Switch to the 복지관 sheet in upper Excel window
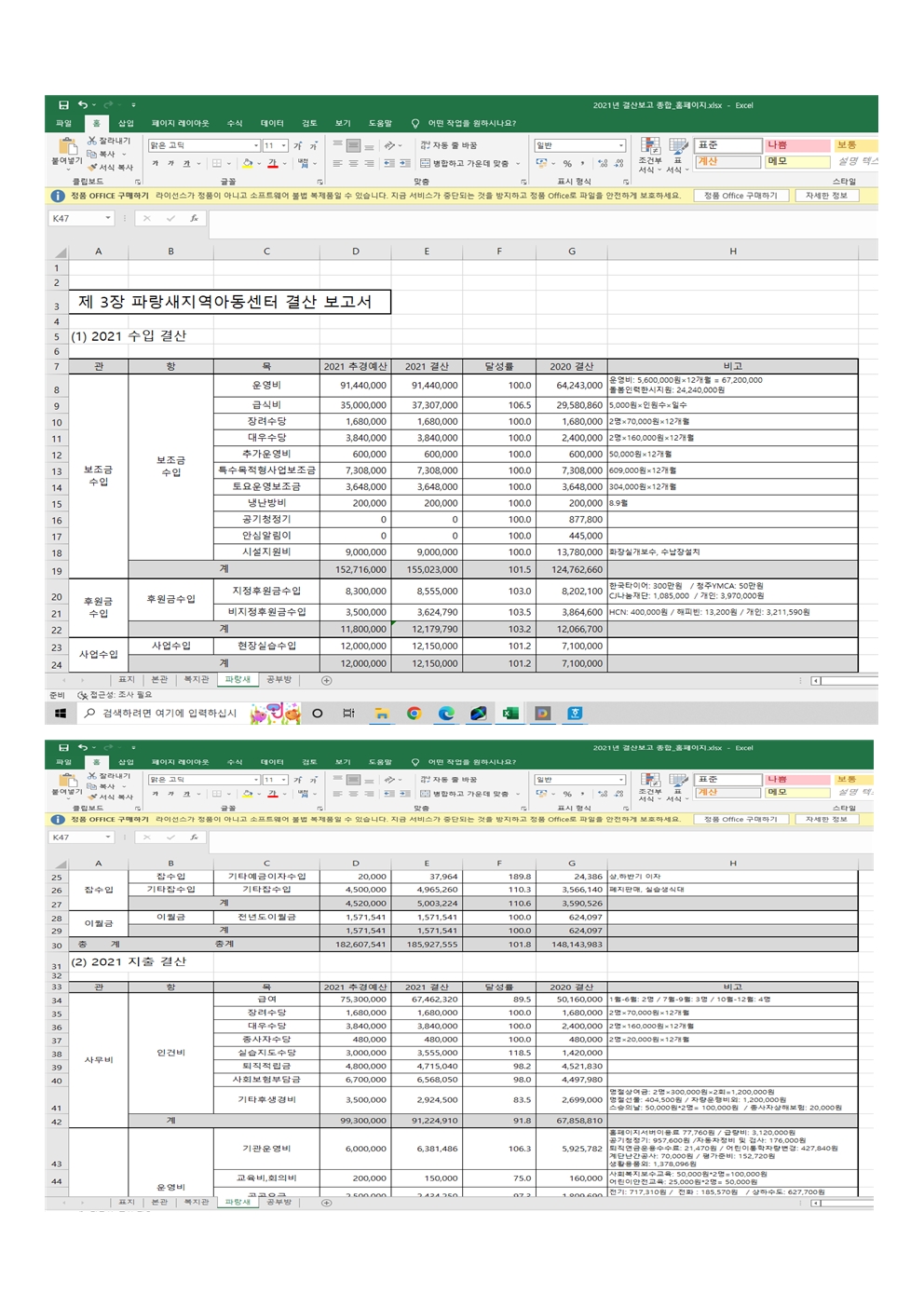The width and height of the screenshot is (924, 1307). pos(197,680)
